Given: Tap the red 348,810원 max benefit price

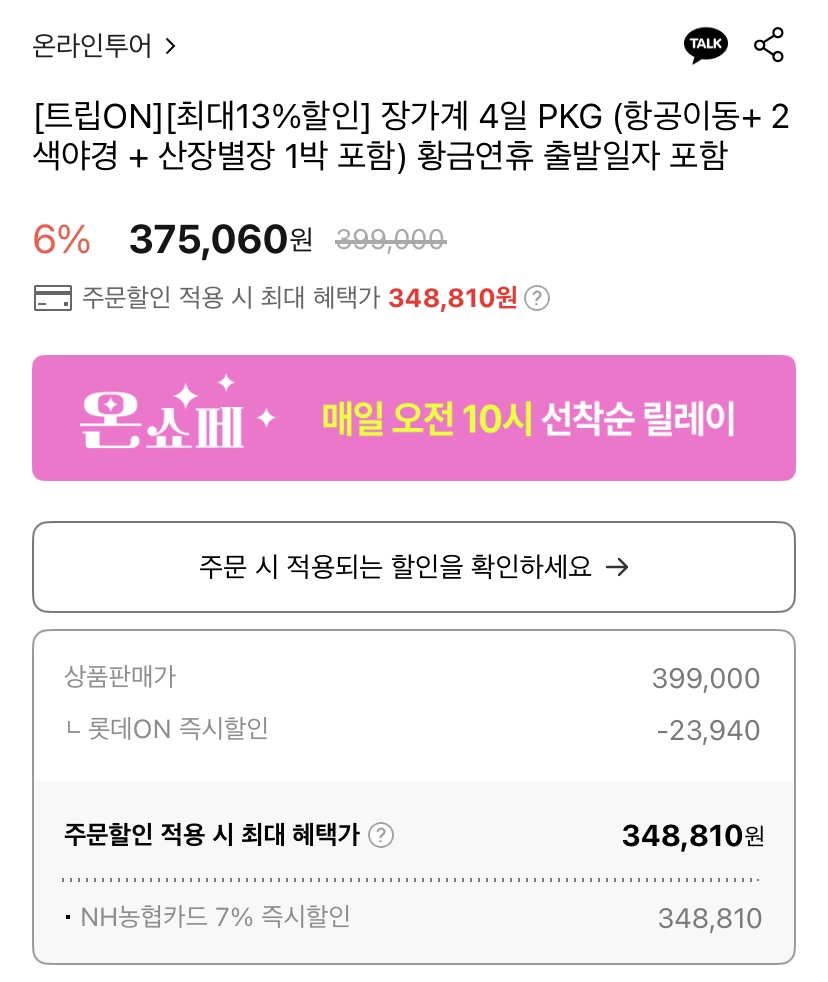Looking at the screenshot, I should point(452,298).
